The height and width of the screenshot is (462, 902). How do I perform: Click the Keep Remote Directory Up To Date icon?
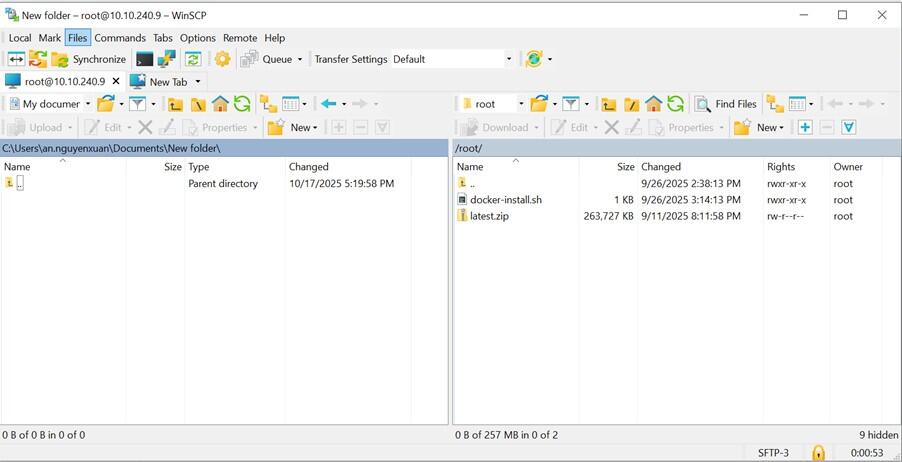tap(193, 59)
